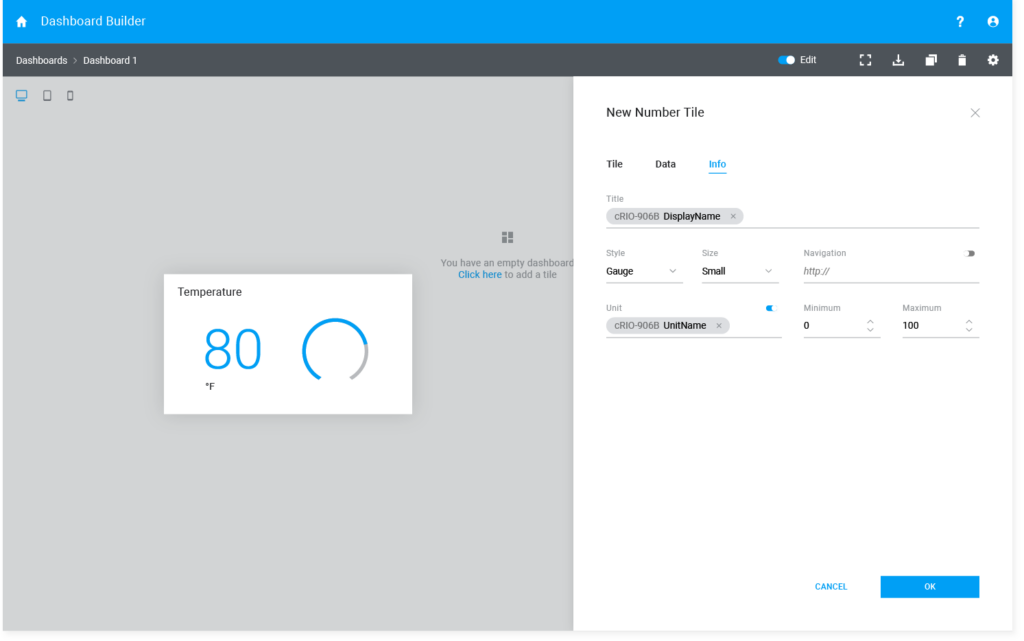The image size is (1024, 641).
Task: Decrease the Maximum value
Action: pyautogui.click(x=969, y=330)
